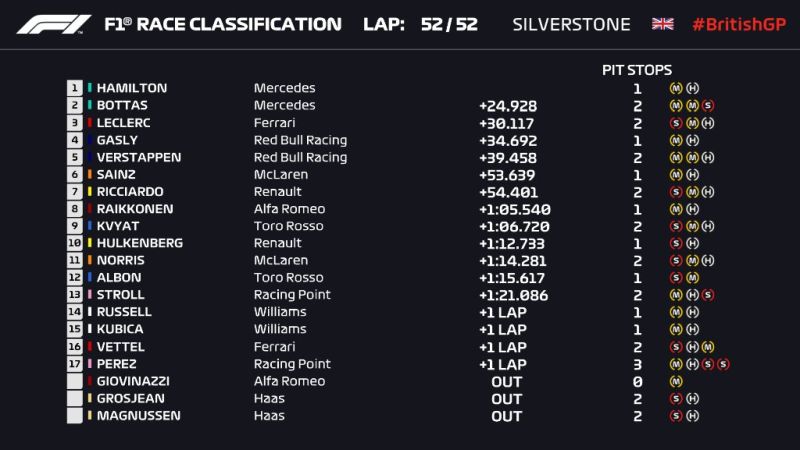Click the #BritishGP hashtag
This screenshot has height=450, width=800.
coord(738,24)
